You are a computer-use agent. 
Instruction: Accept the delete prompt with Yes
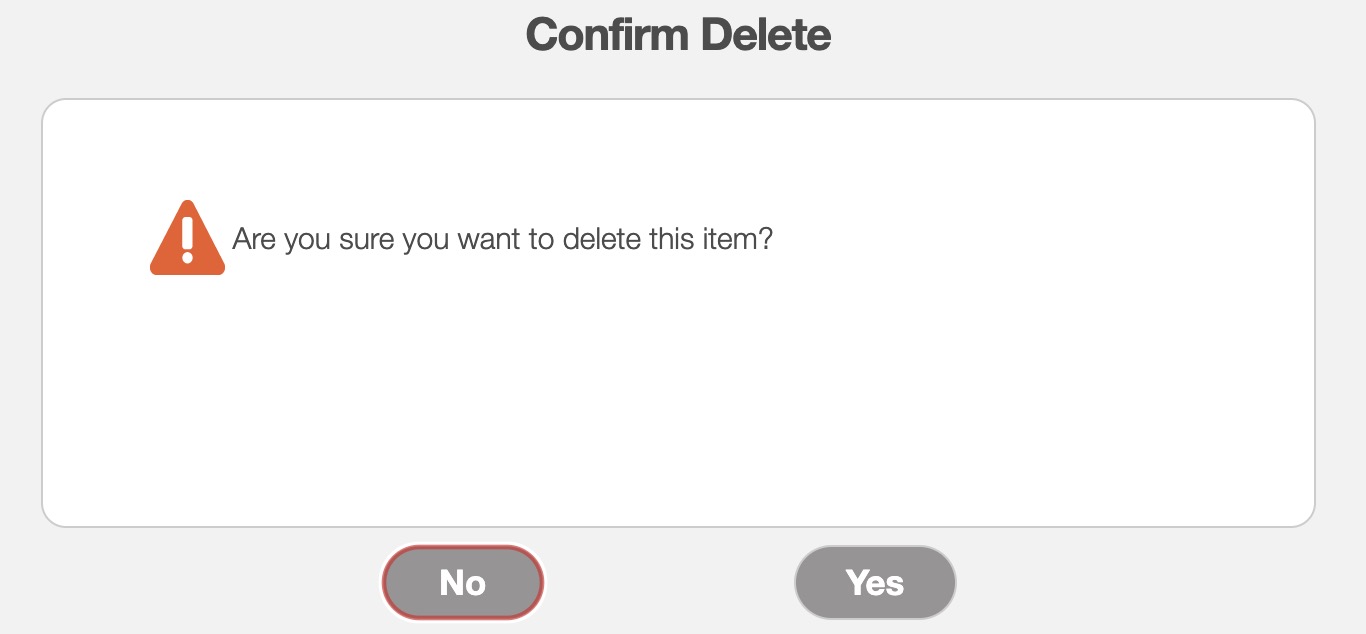[875, 582]
